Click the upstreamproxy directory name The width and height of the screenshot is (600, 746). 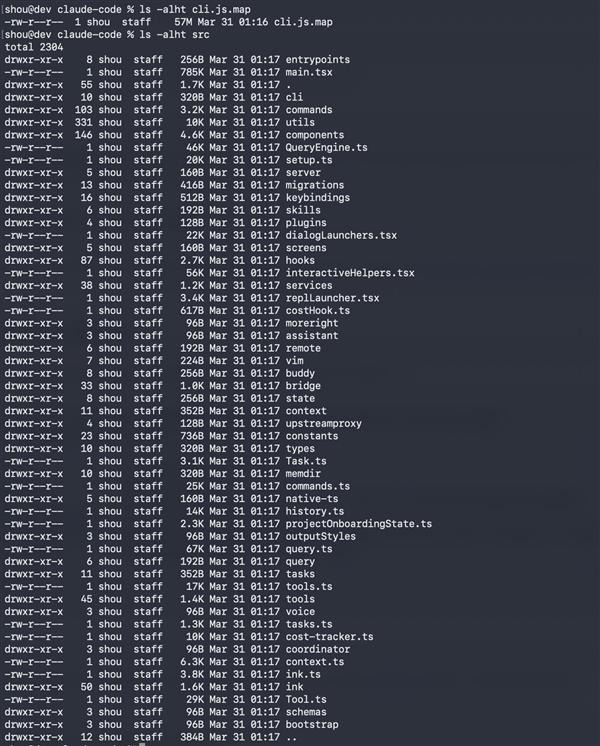pos(327,423)
